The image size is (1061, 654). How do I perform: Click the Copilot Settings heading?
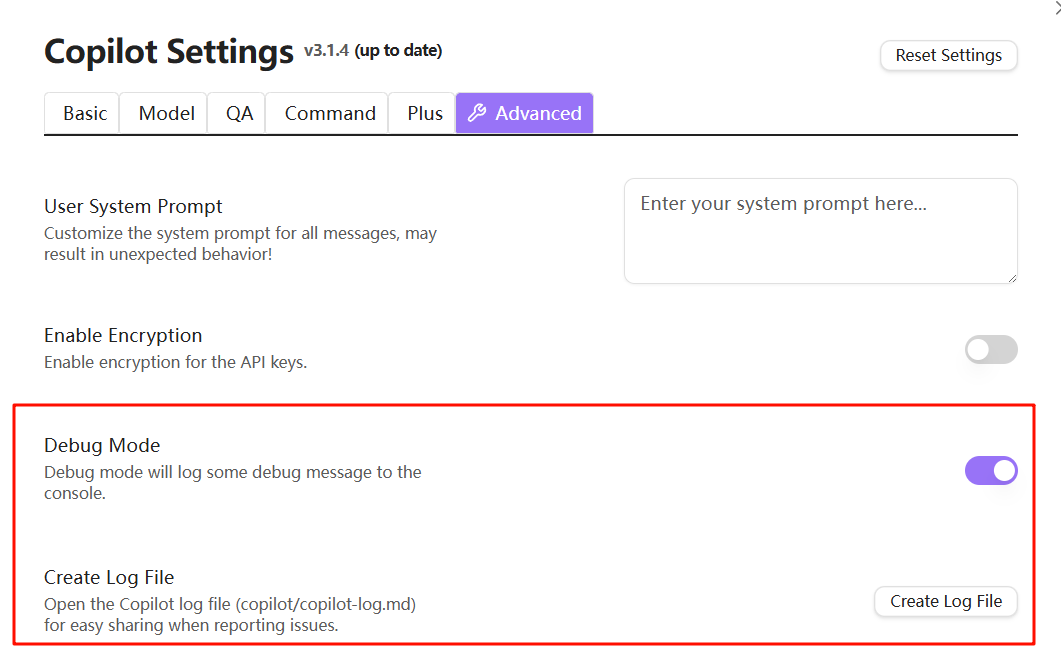169,51
